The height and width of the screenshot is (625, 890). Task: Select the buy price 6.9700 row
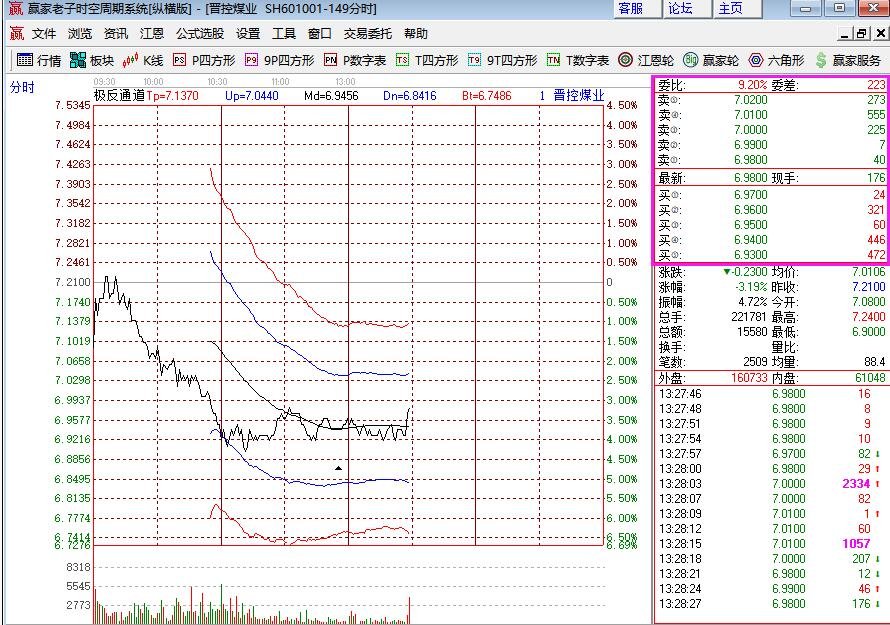(x=771, y=195)
